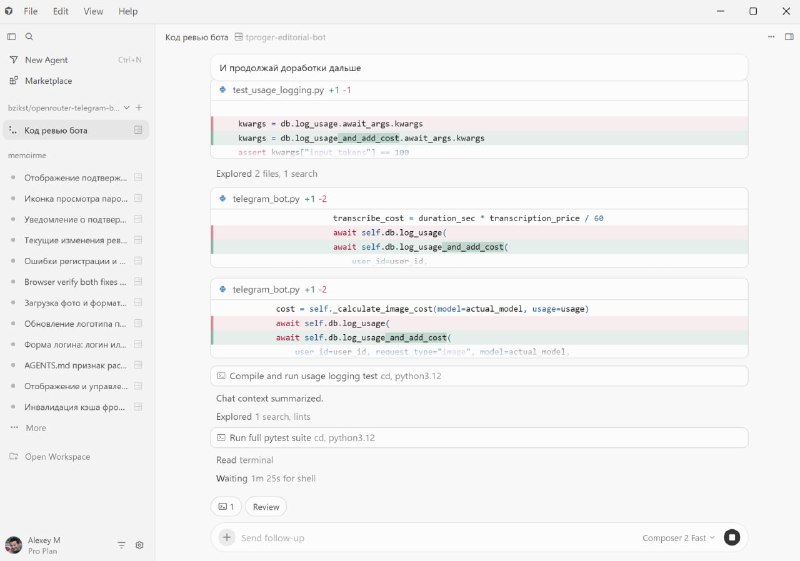Expand 'Run full pytest suite' command
Viewport: 800px width, 561px height.
(479, 438)
